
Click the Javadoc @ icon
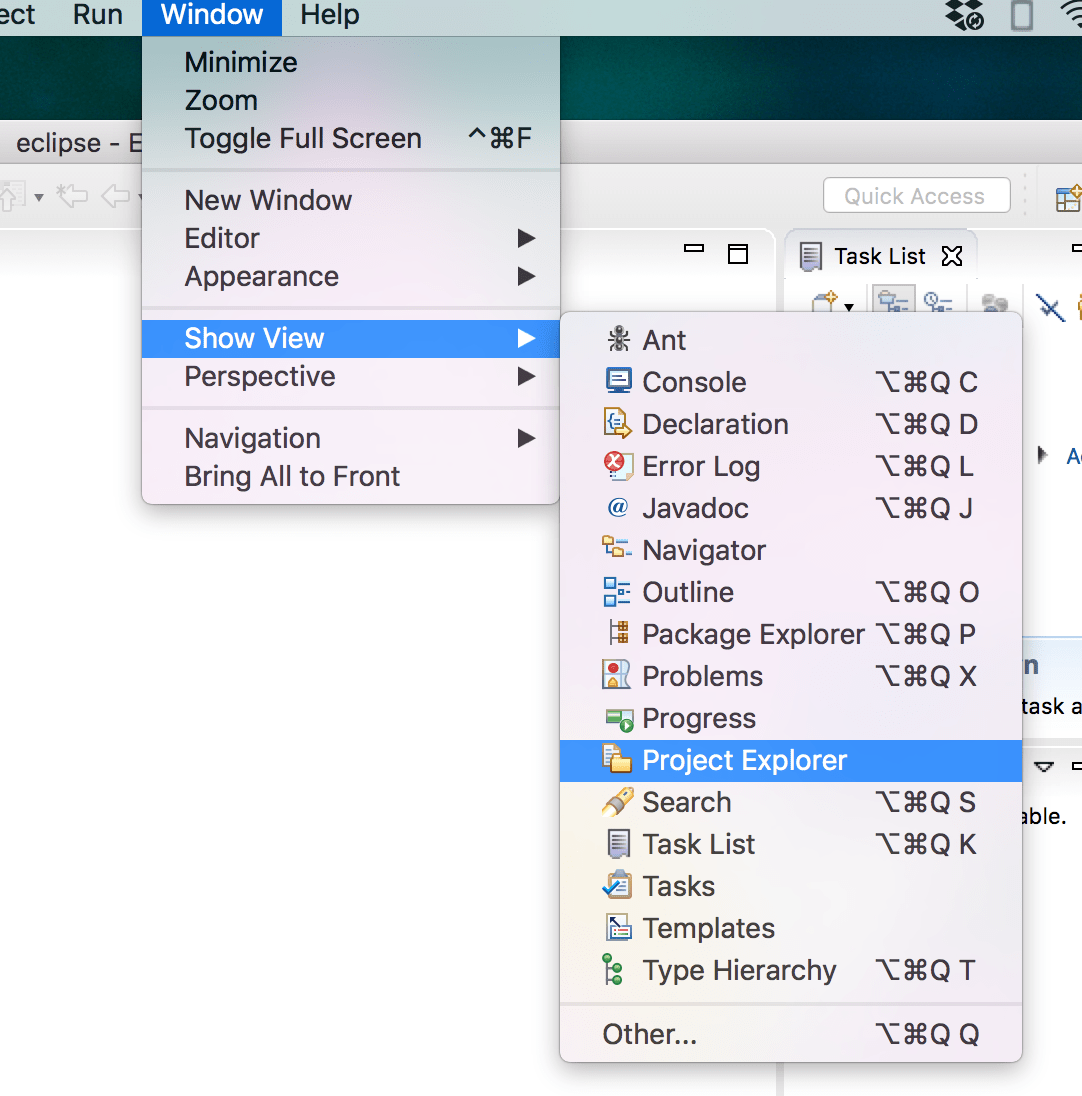point(617,507)
